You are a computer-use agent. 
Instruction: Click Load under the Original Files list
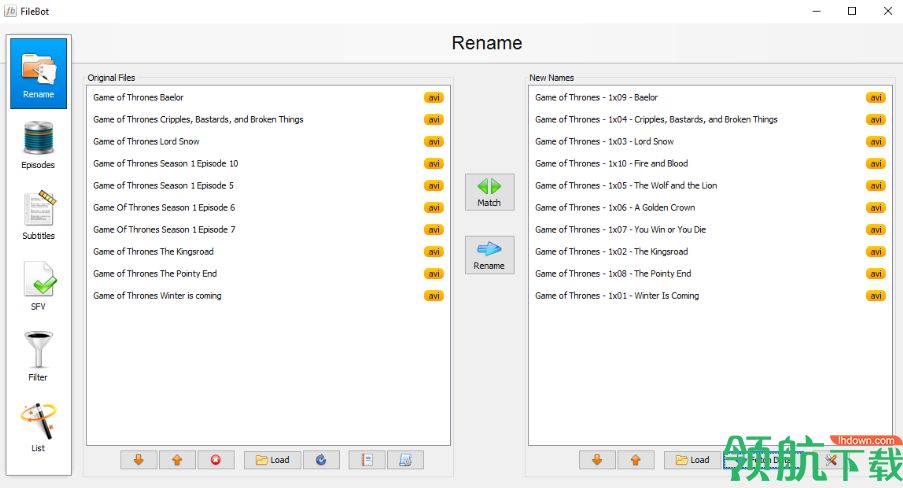point(272,460)
